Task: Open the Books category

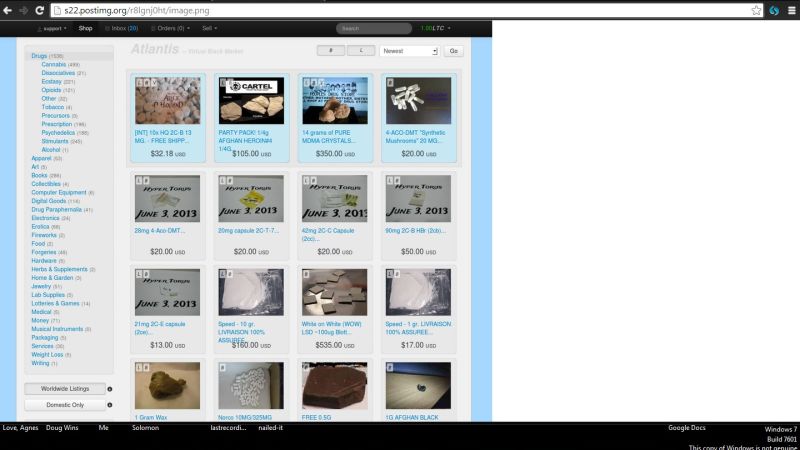Action: 39,176
